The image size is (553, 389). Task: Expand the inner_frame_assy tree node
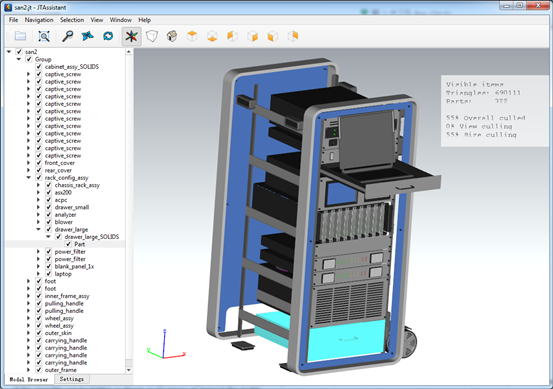[x=29, y=296]
